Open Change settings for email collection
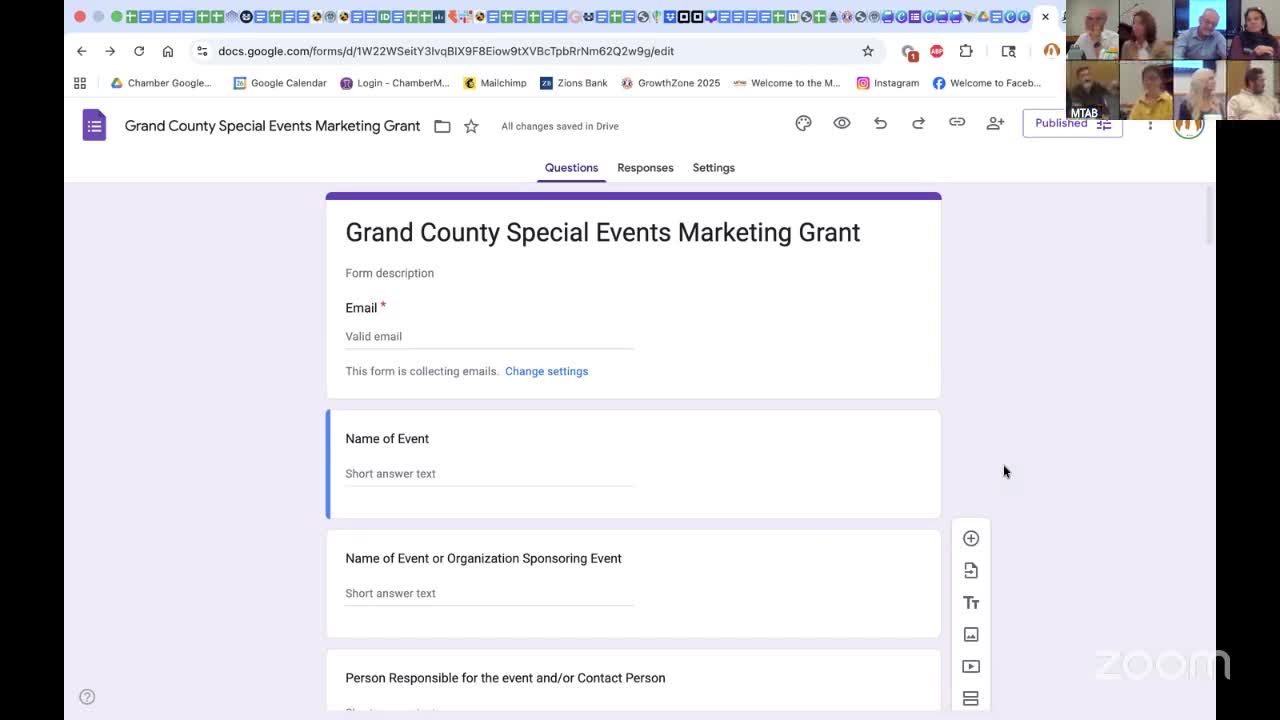This screenshot has height=720, width=1280. coord(546,371)
